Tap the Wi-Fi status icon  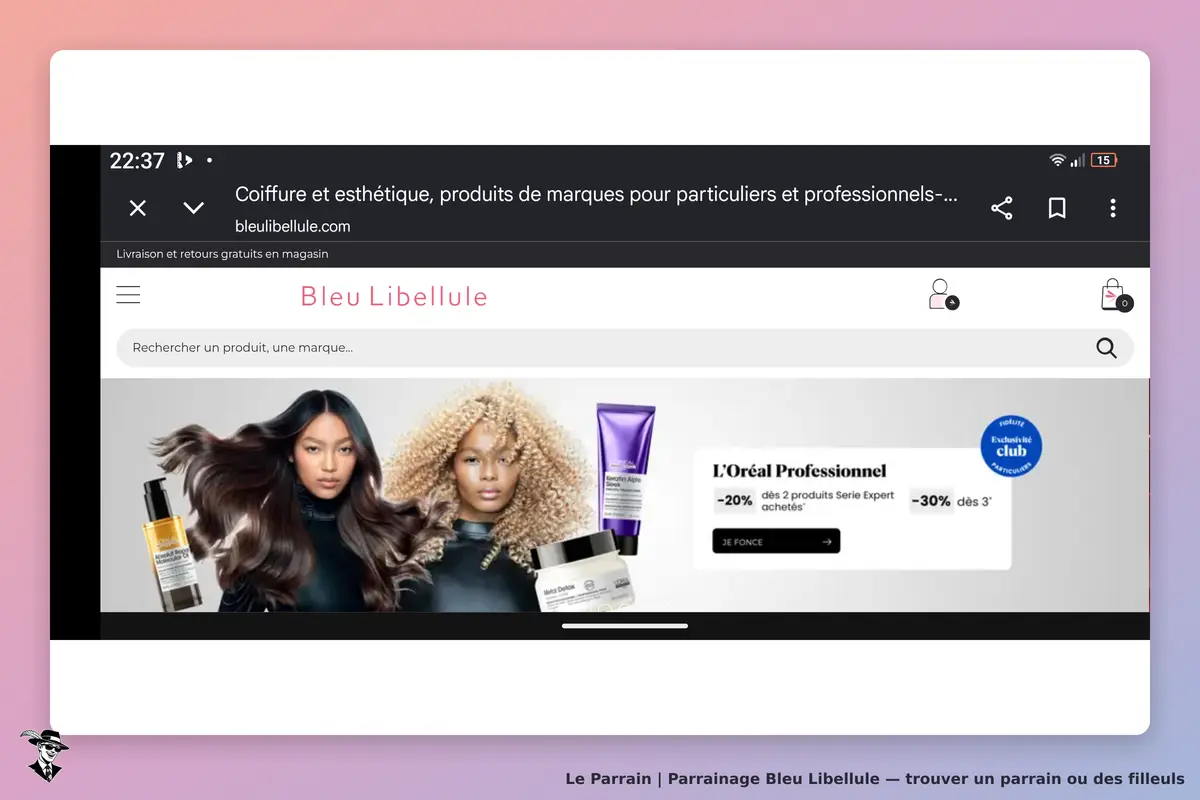click(x=1057, y=160)
